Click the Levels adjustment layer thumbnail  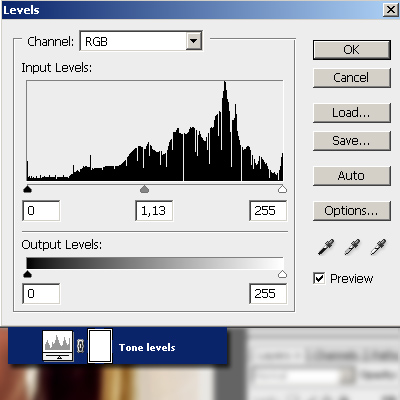(58, 346)
